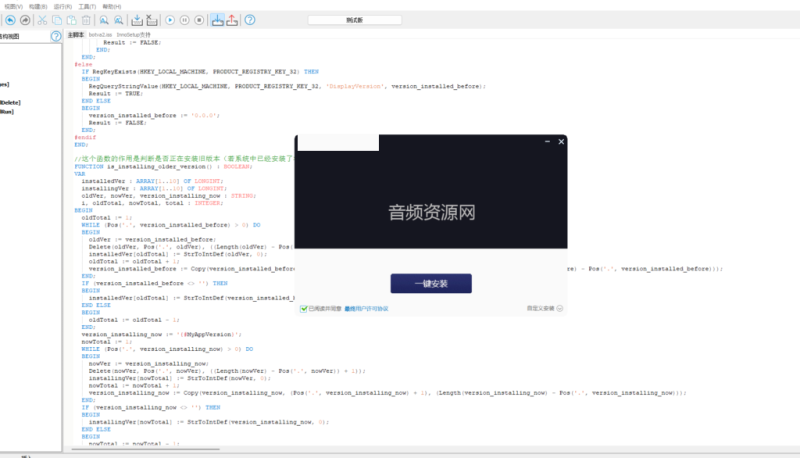Viewport: 800px width, 458px height.
Task: Open the 用户许可协议 license link
Action: click(x=367, y=309)
